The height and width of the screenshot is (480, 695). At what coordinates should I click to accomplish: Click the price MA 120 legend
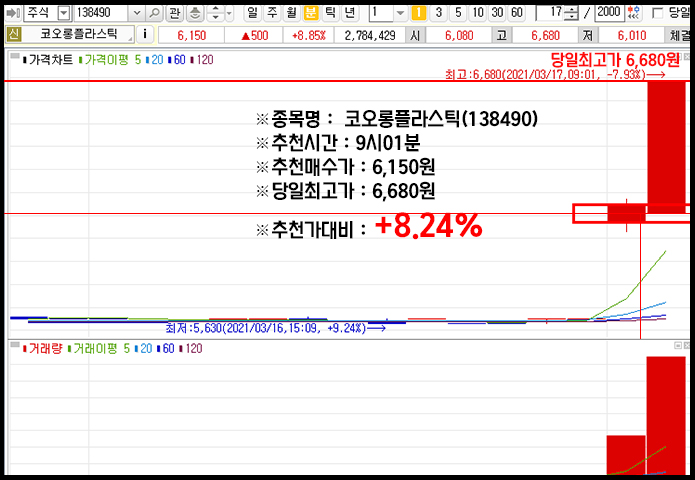(202, 59)
